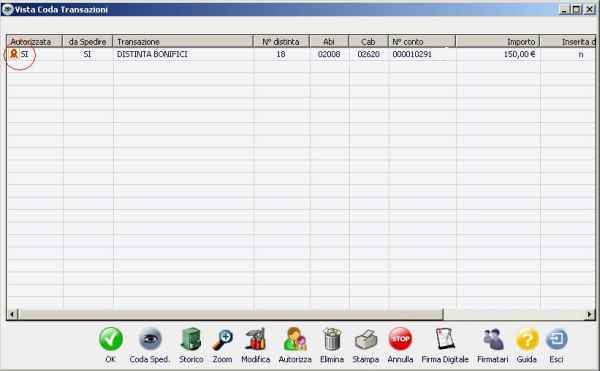Open Coda Sped. eye icon
The height and width of the screenshot is (371, 600).
150,339
